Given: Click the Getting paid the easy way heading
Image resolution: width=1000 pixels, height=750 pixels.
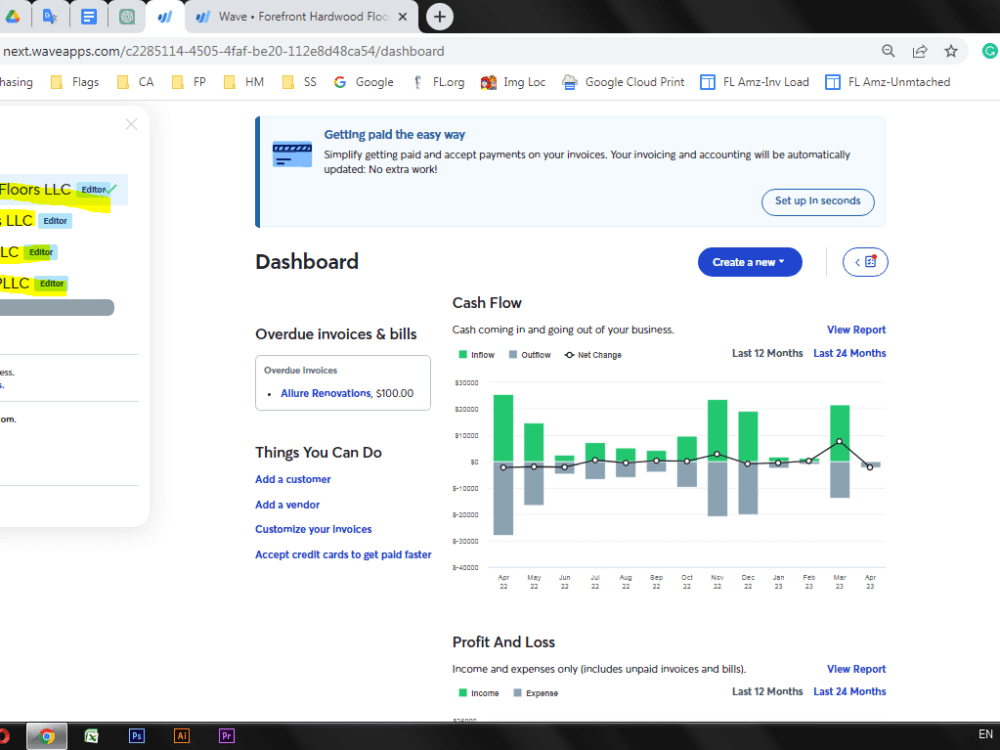Looking at the screenshot, I should [x=394, y=135].
